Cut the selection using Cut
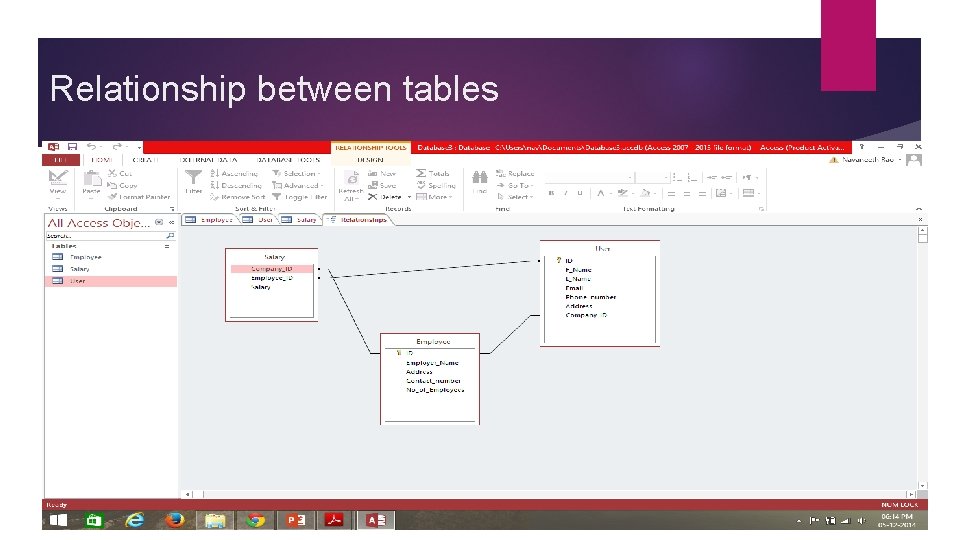This screenshot has width=960, height=540. pos(121,174)
